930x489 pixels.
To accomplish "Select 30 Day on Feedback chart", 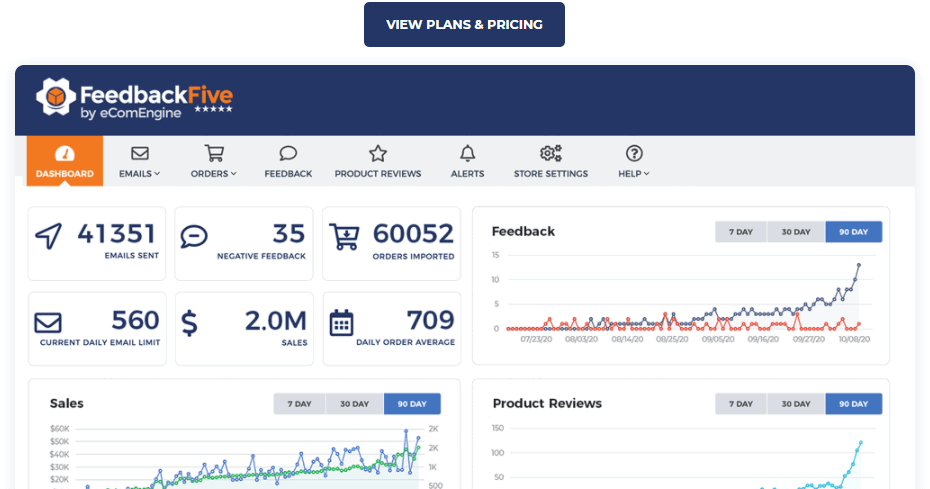I will [x=796, y=232].
